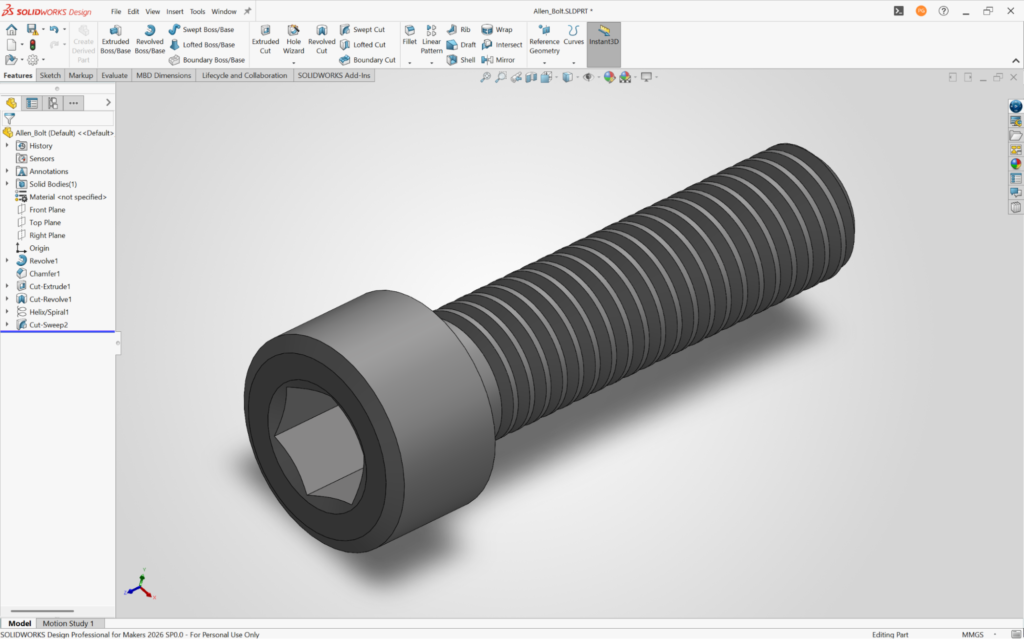Click the Mirror tool

pyautogui.click(x=498, y=59)
